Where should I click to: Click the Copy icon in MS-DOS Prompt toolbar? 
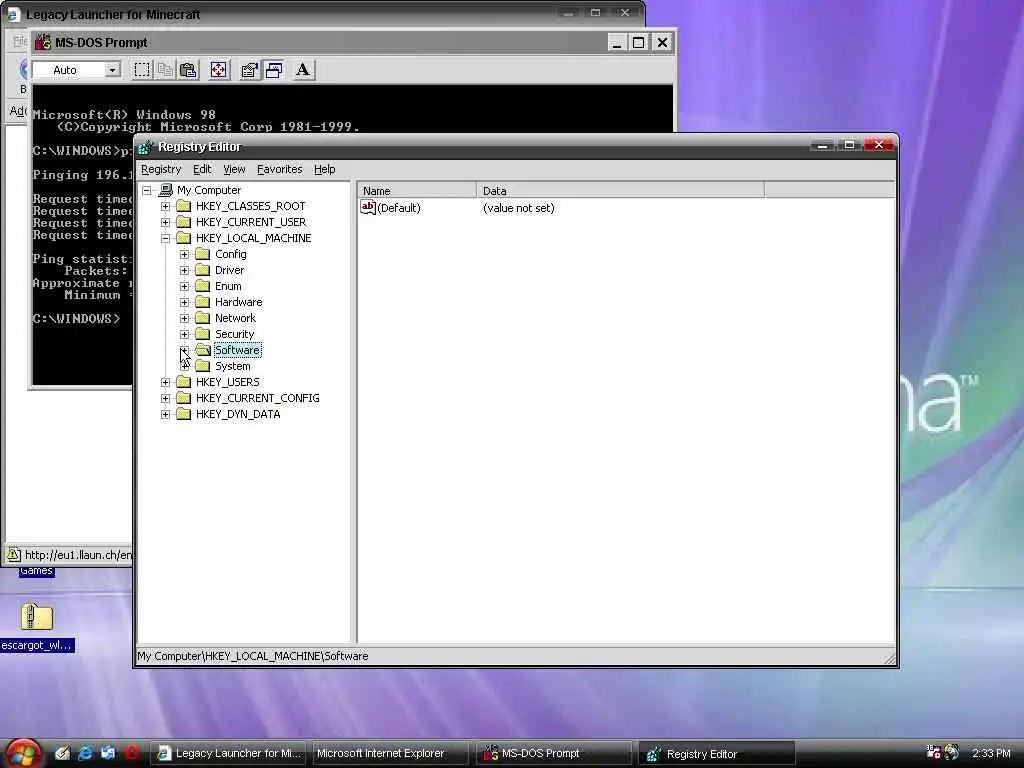click(x=165, y=70)
